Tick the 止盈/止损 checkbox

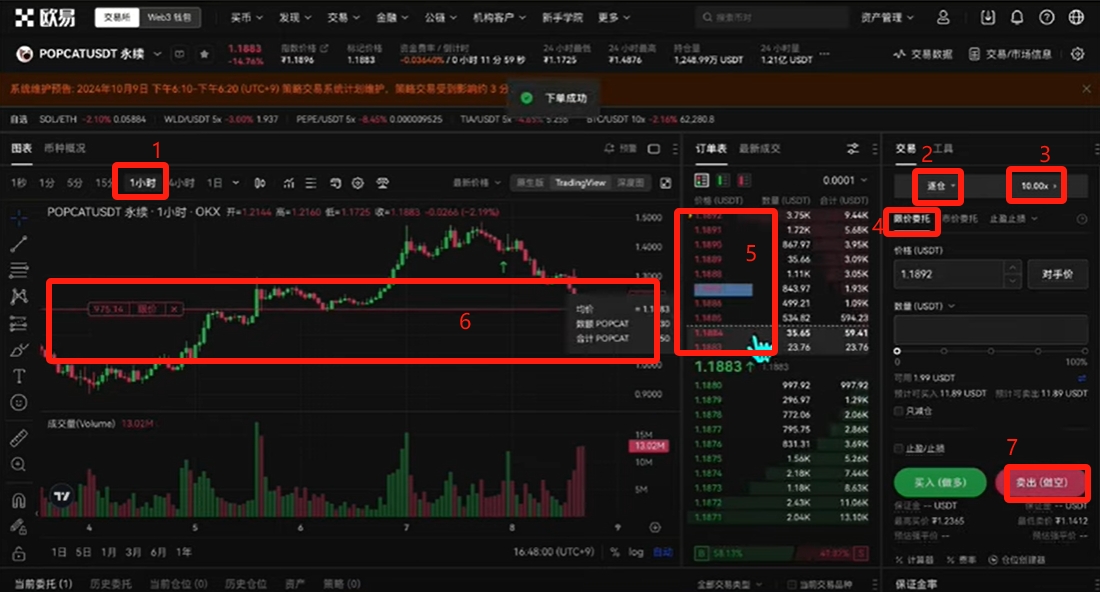click(x=898, y=448)
